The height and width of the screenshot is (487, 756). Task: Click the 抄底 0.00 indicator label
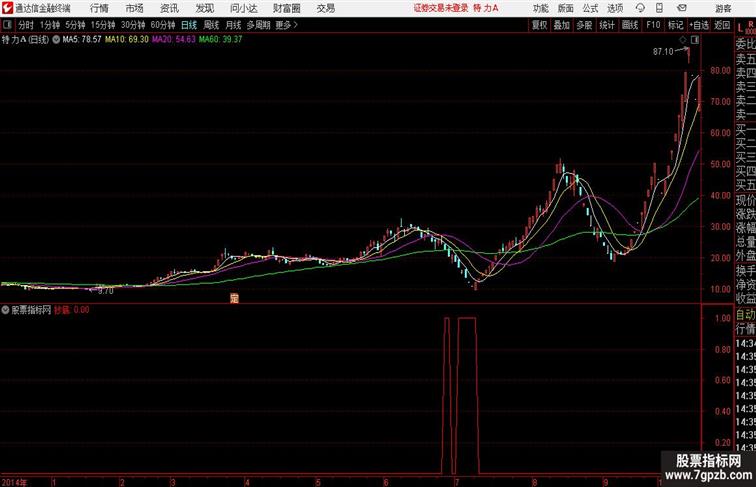point(71,310)
